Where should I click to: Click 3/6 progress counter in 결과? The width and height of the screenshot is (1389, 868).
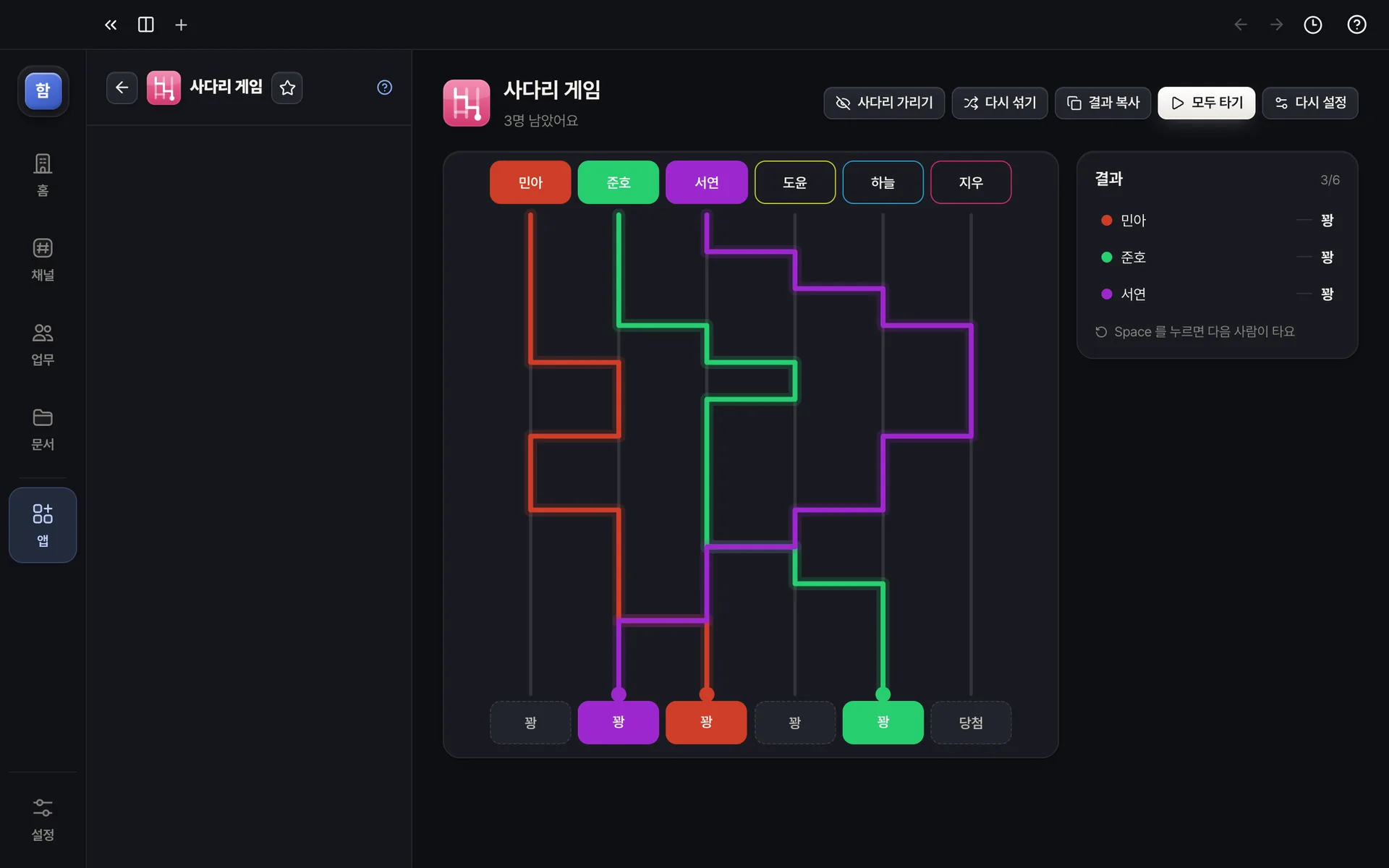[1330, 179]
